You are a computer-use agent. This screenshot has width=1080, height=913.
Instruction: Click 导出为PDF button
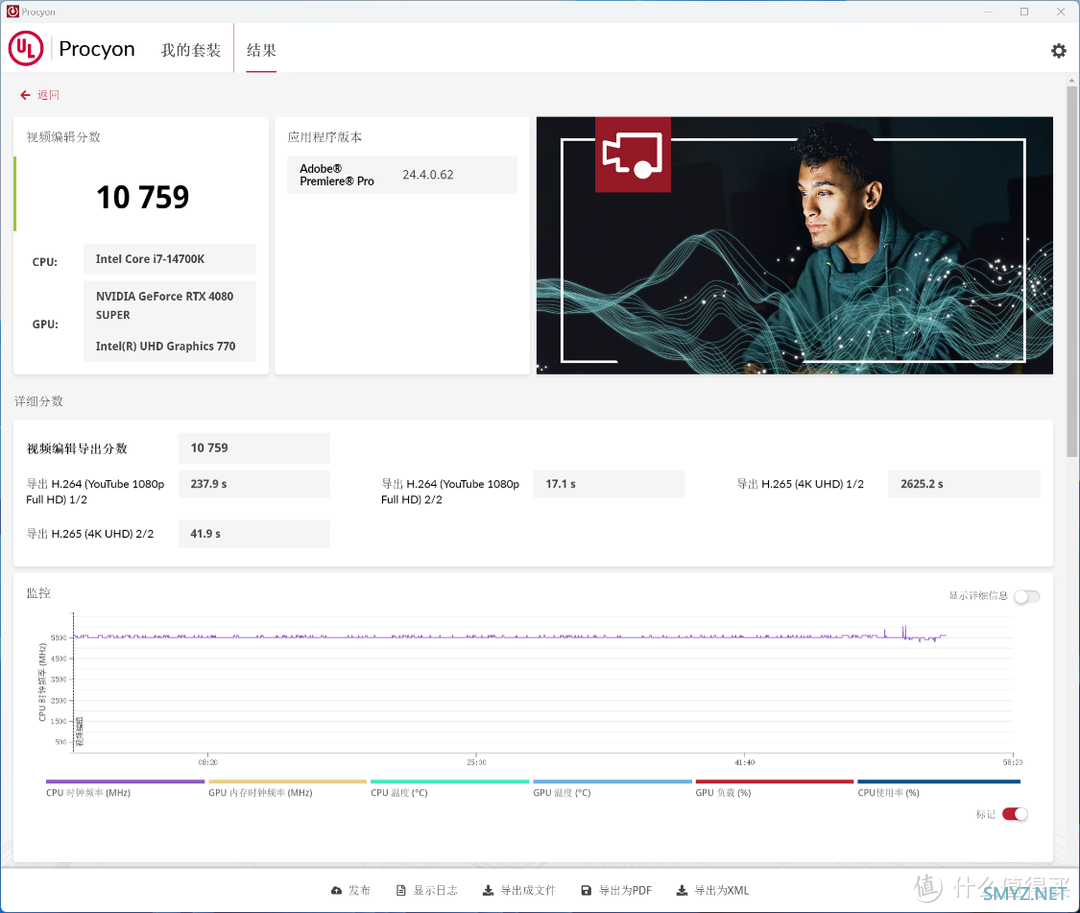616,890
